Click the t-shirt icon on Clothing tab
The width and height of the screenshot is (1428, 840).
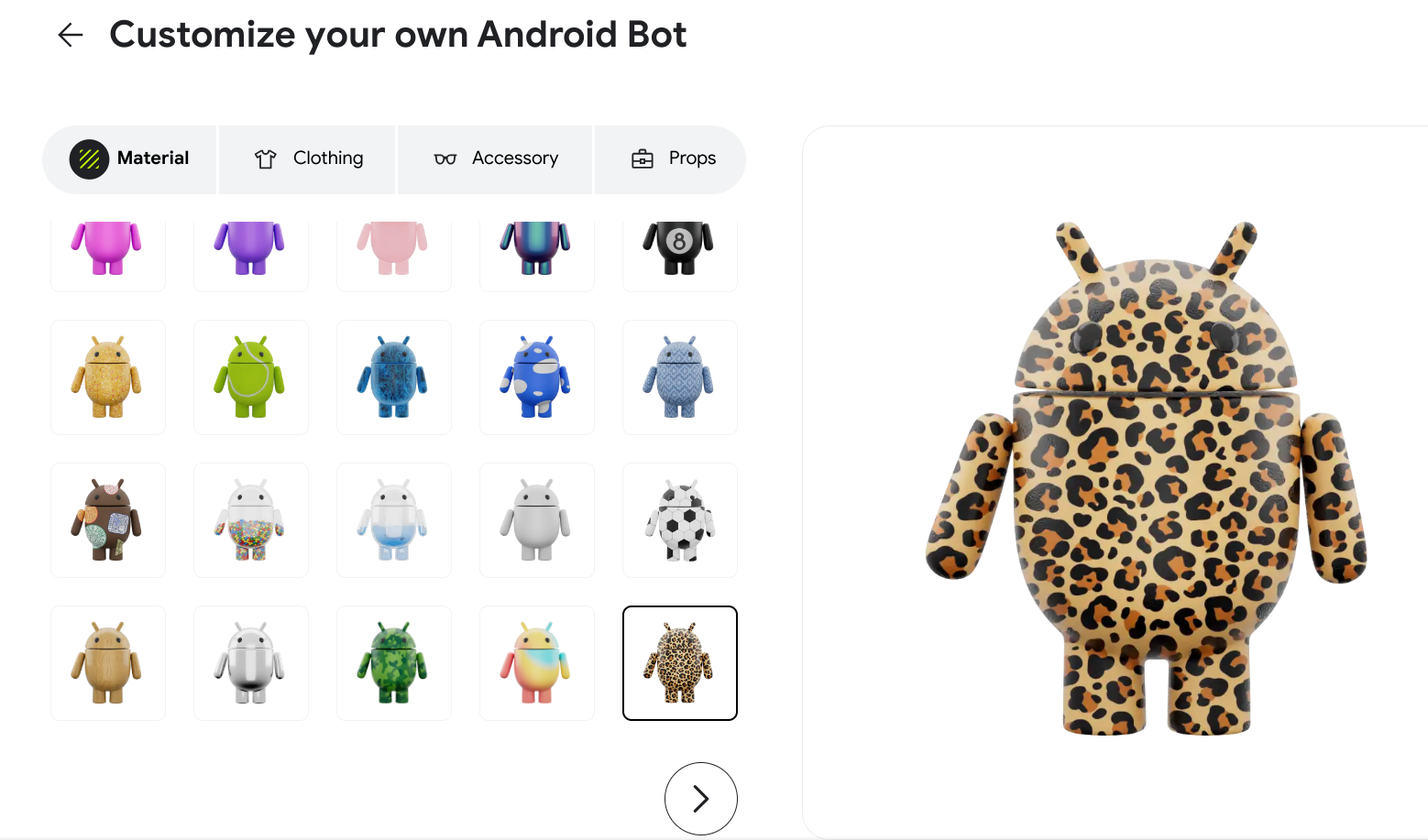(264, 158)
